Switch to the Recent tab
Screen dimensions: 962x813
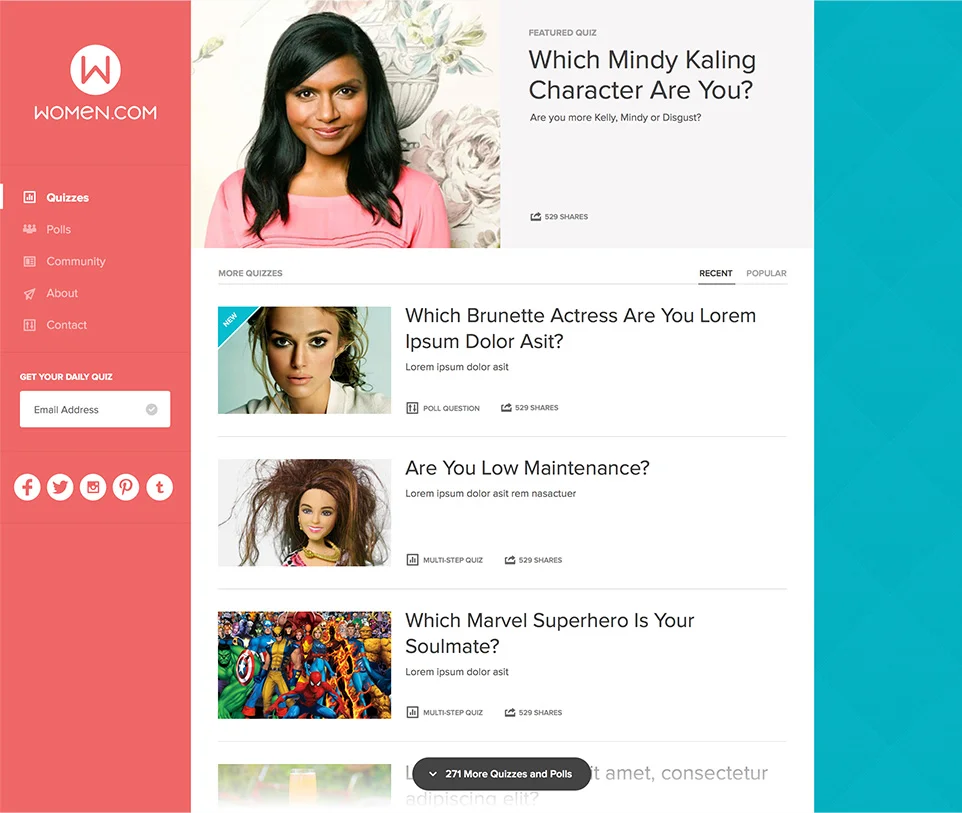point(716,273)
